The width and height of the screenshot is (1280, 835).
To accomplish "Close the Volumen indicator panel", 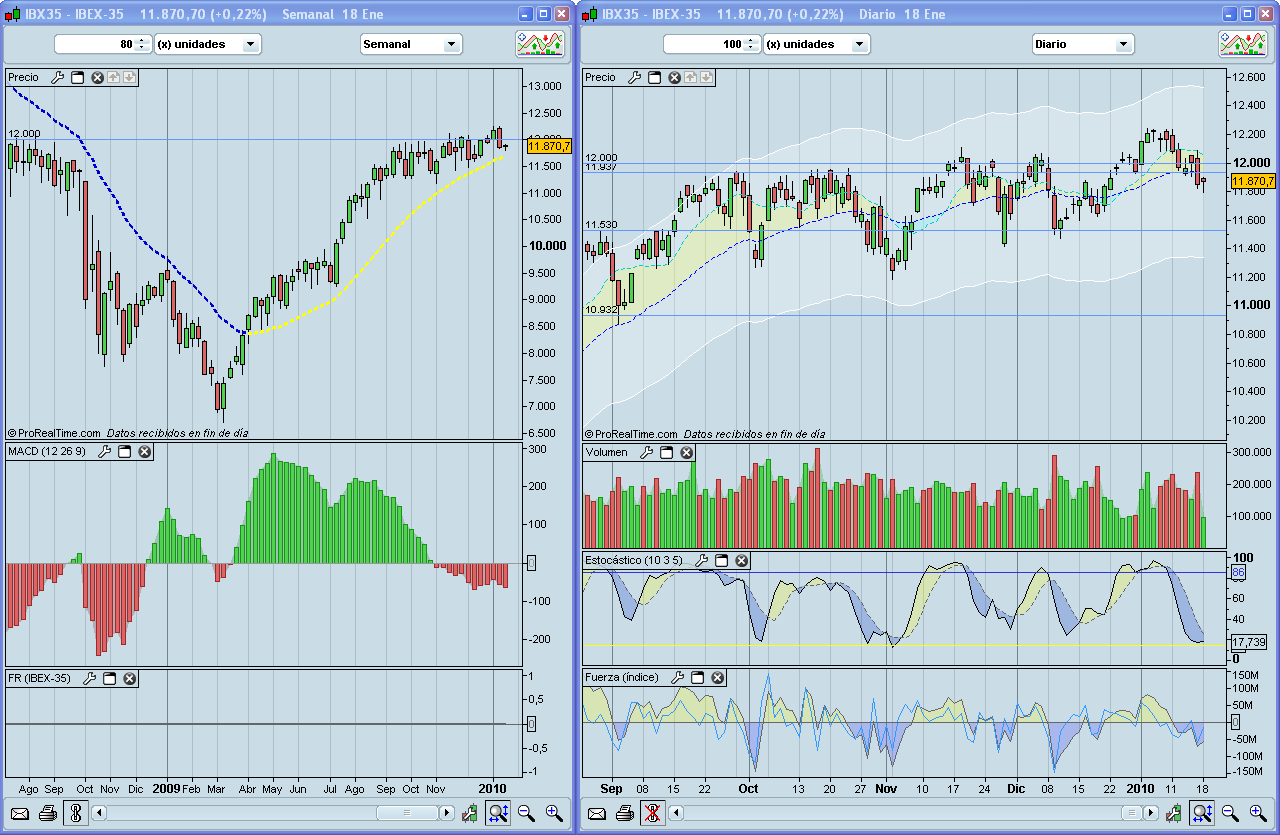I will click(687, 452).
